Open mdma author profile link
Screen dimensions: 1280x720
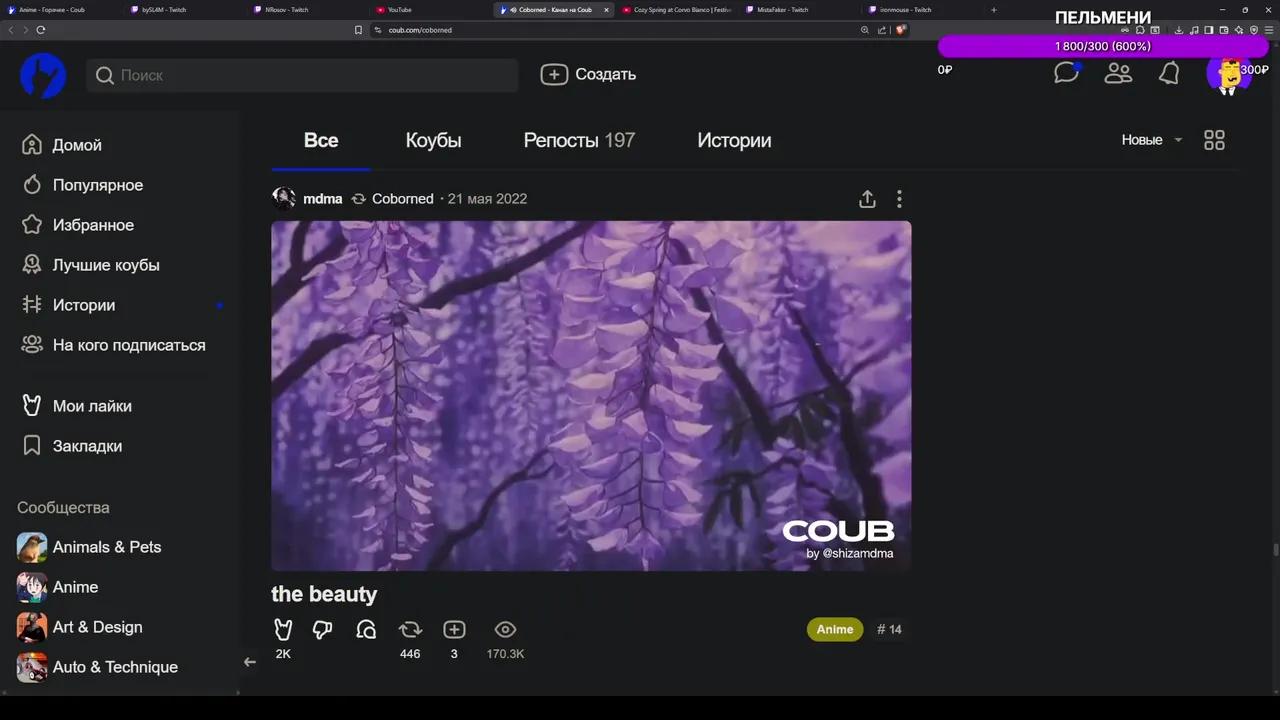(x=322, y=199)
